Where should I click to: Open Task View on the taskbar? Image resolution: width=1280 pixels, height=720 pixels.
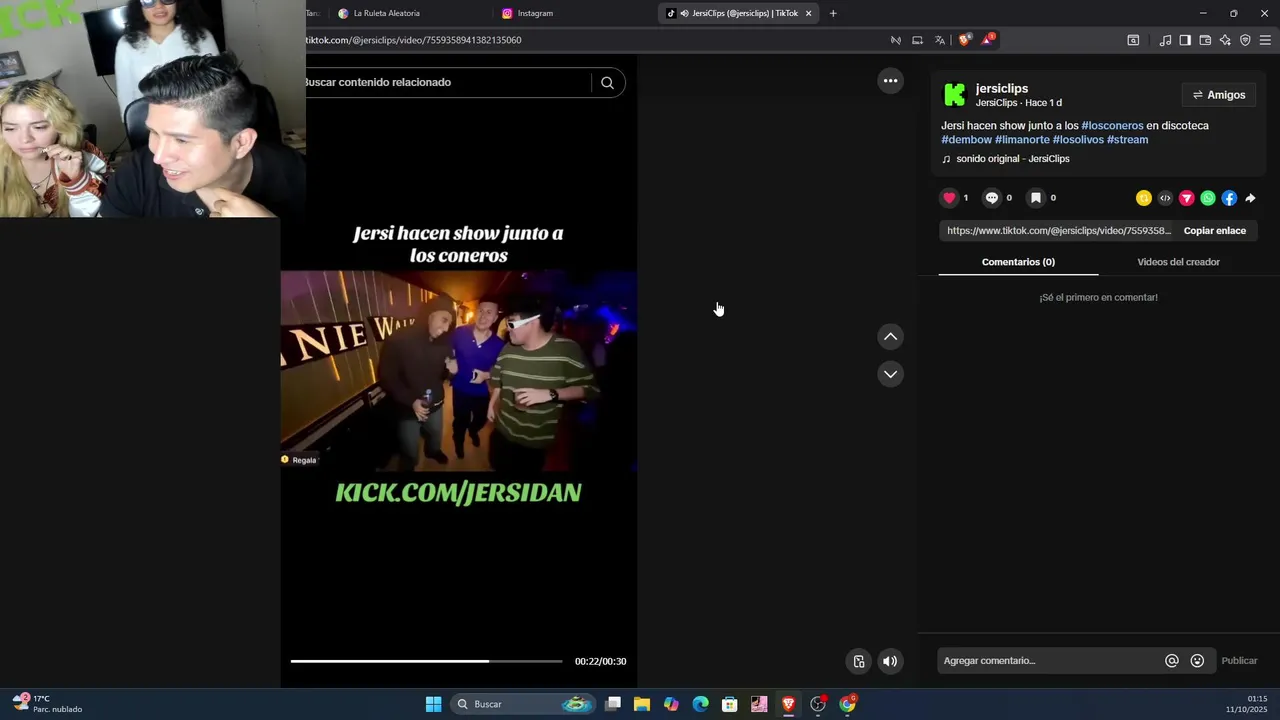click(613, 704)
